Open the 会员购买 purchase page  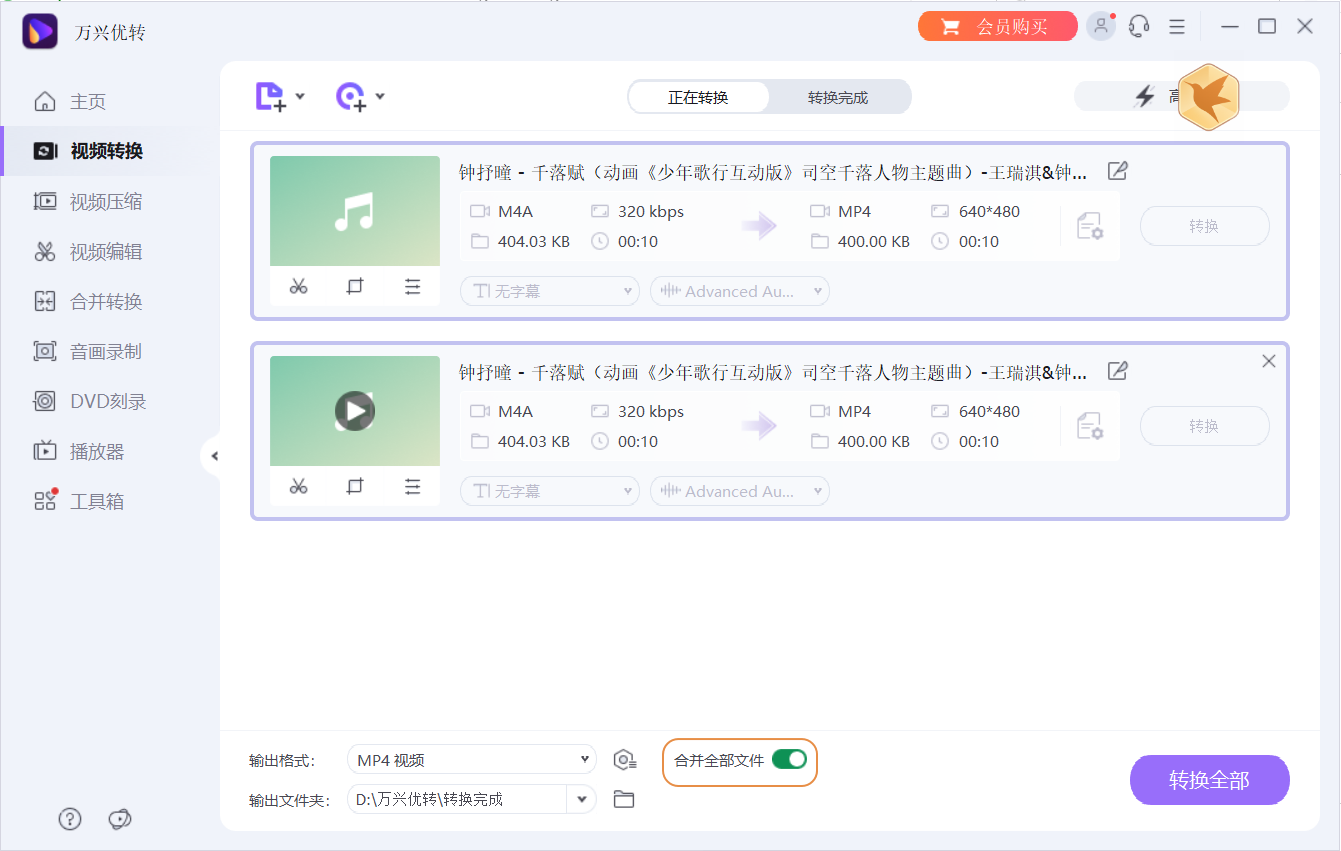point(997,25)
